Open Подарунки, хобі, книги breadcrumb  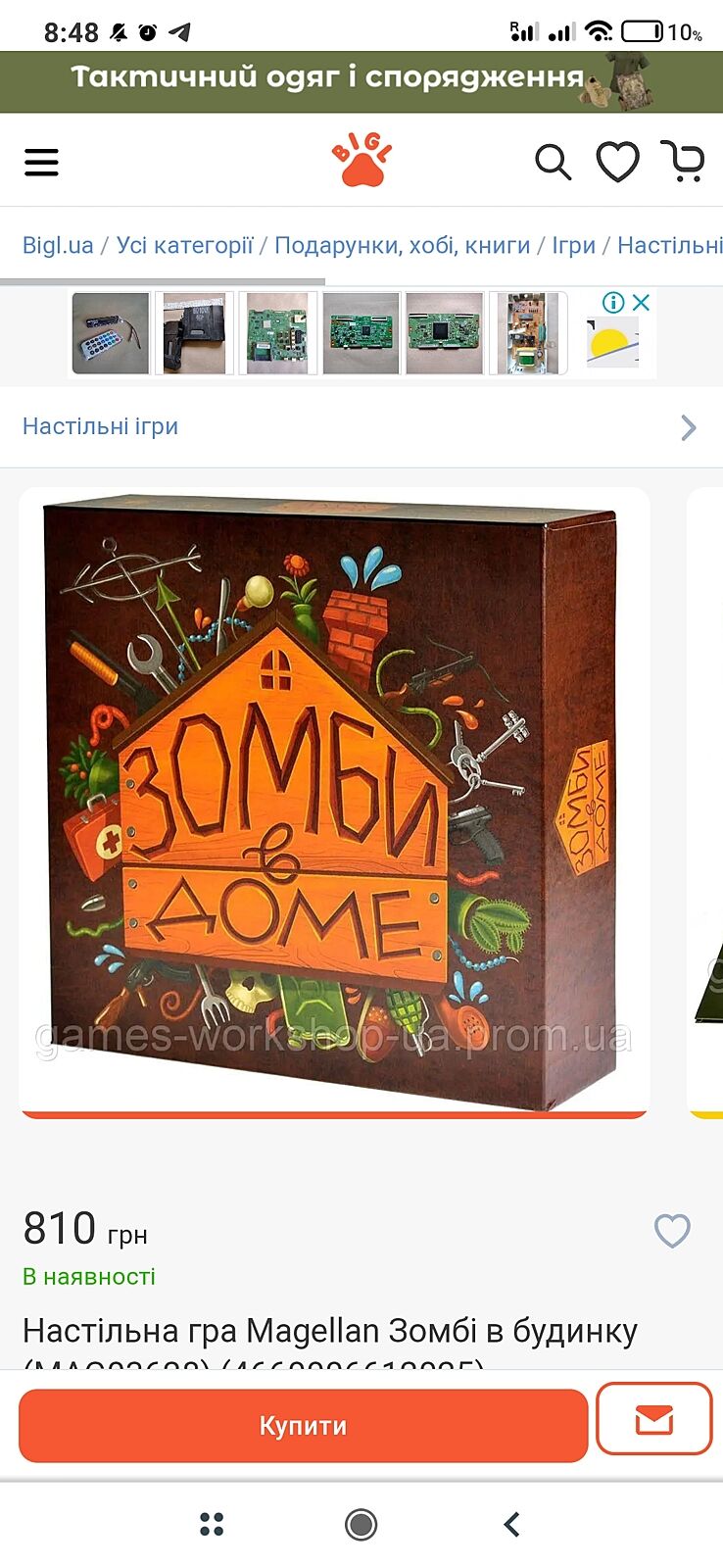click(402, 245)
